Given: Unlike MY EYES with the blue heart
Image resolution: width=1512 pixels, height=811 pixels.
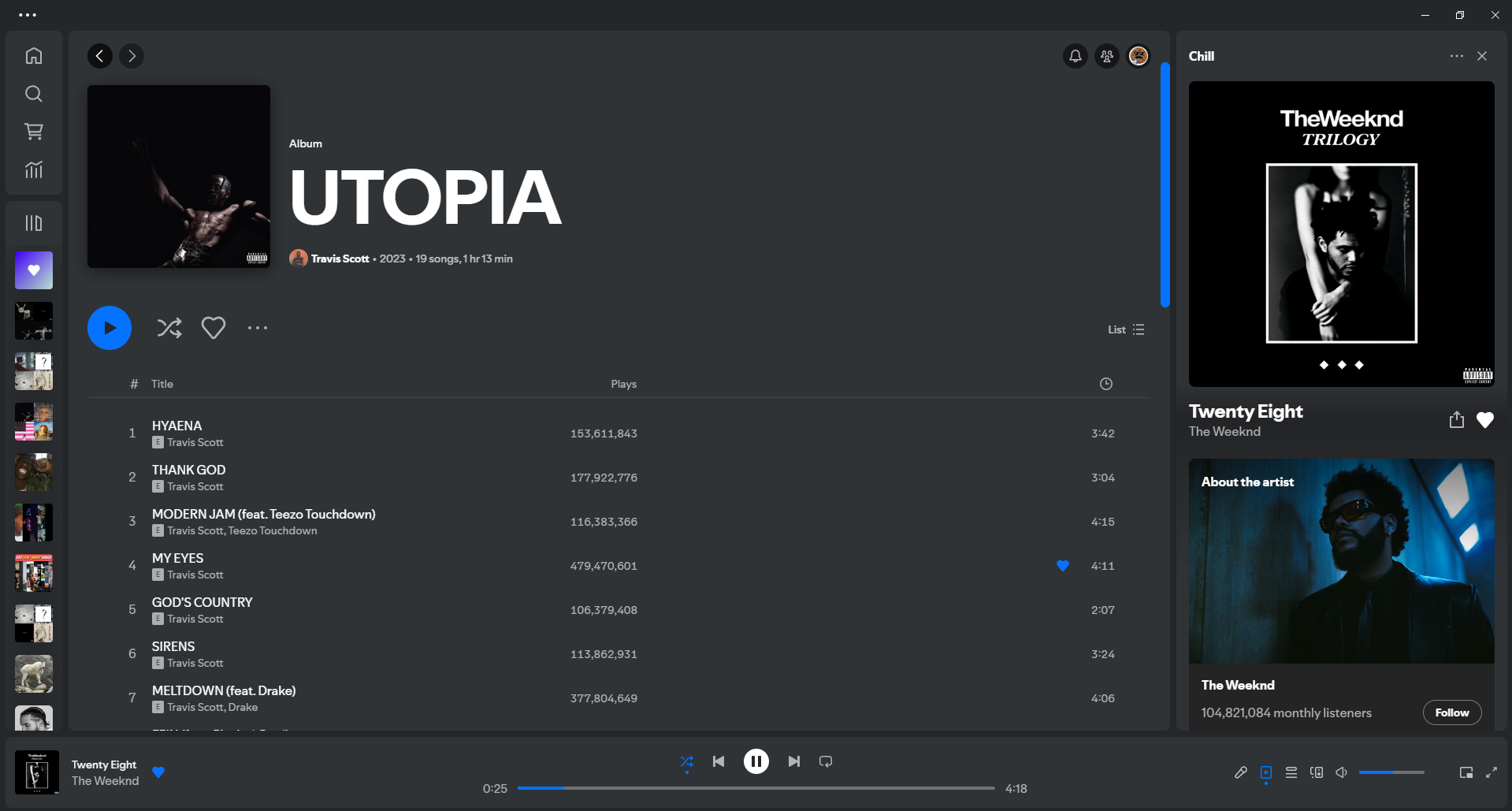Looking at the screenshot, I should (1063, 566).
